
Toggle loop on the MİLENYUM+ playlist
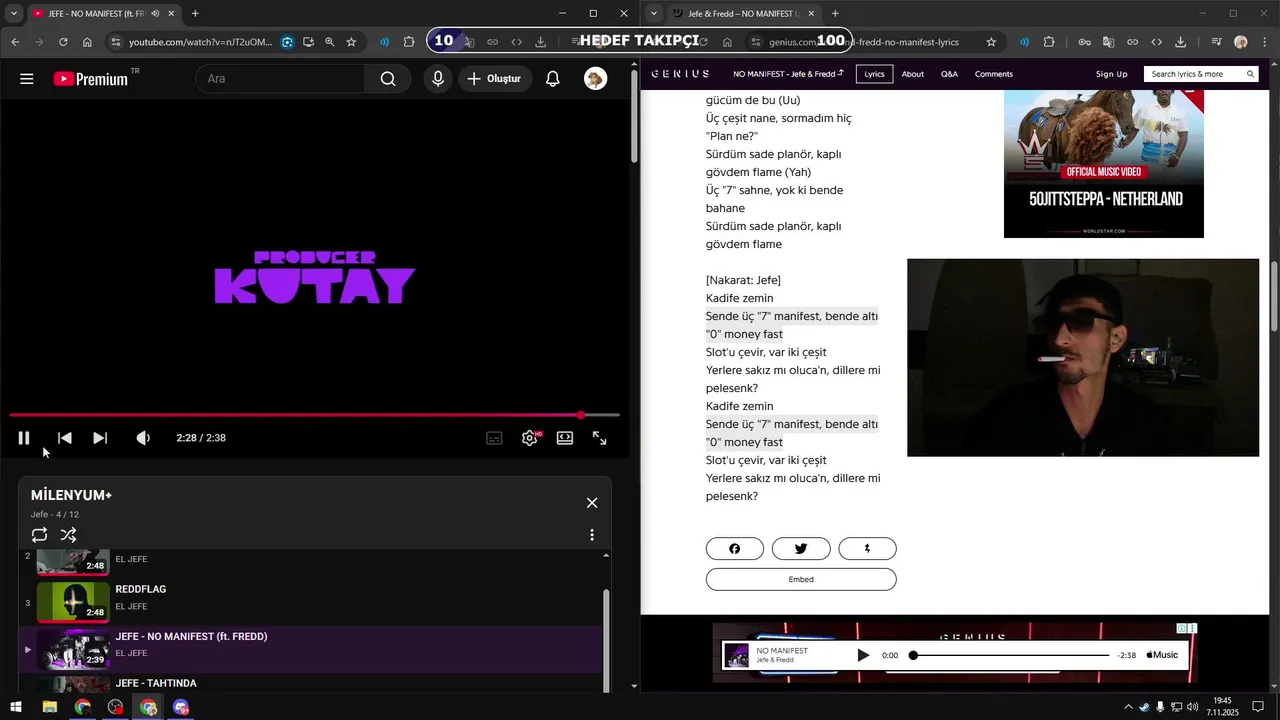pyautogui.click(x=39, y=535)
